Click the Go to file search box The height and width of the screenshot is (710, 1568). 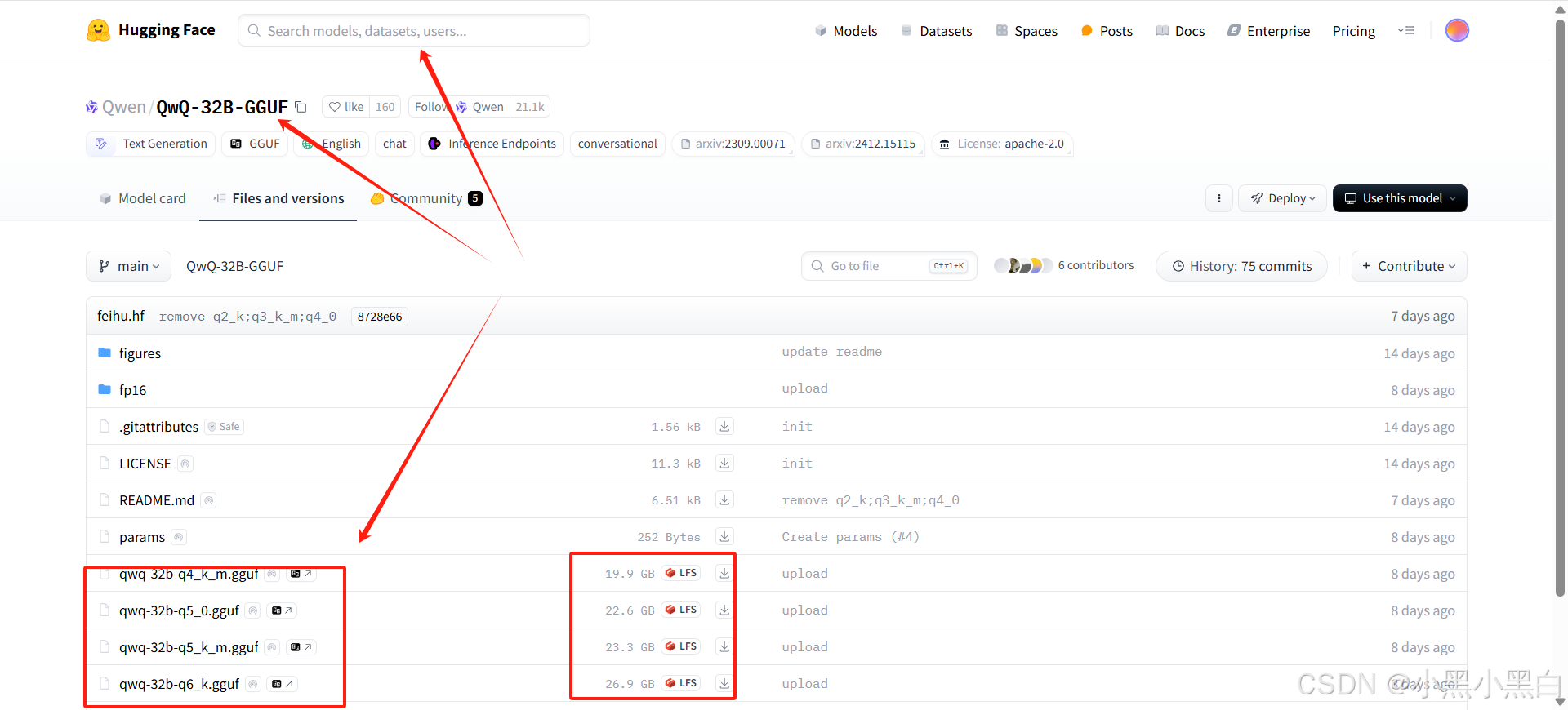(889, 266)
